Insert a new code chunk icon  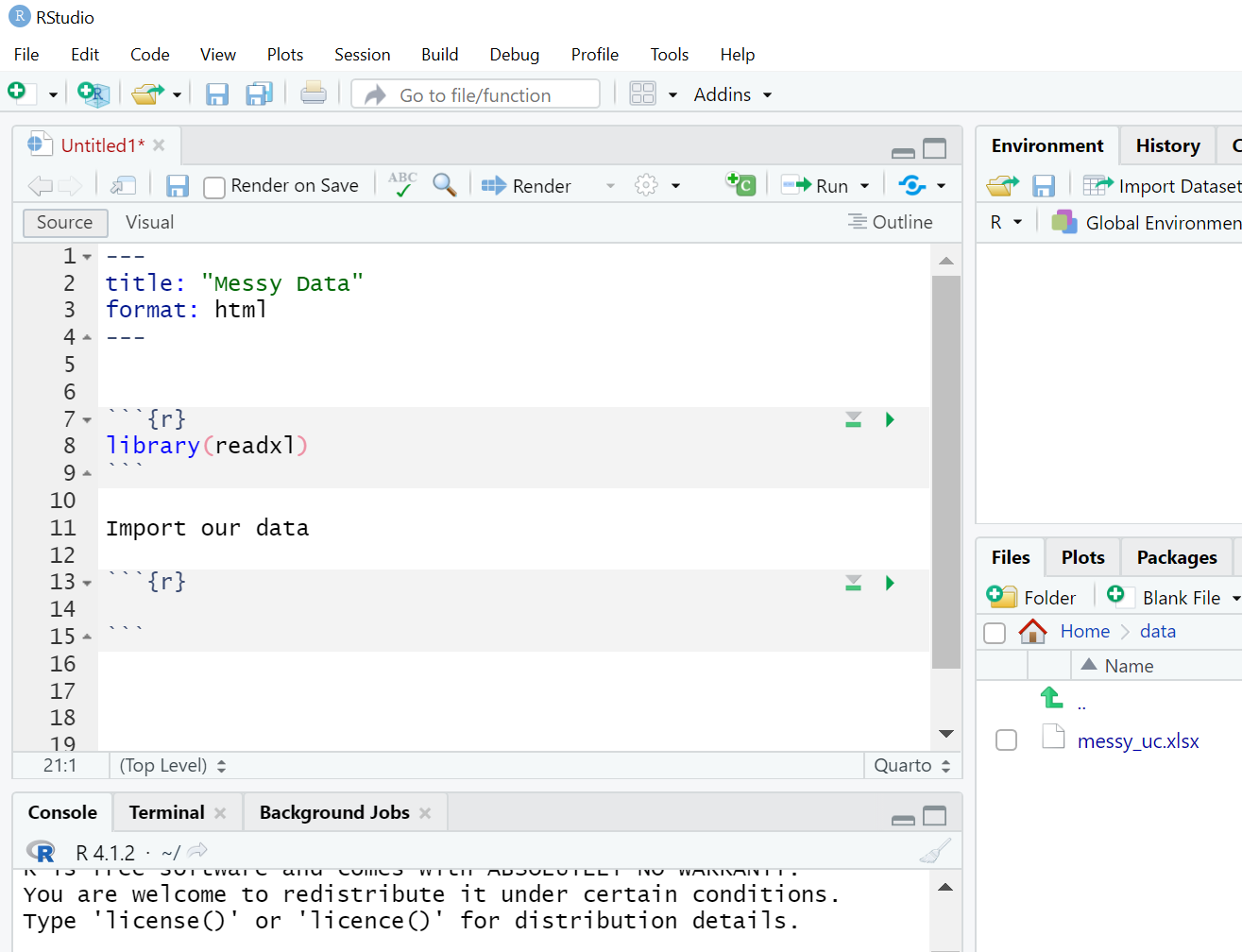pyautogui.click(x=740, y=184)
